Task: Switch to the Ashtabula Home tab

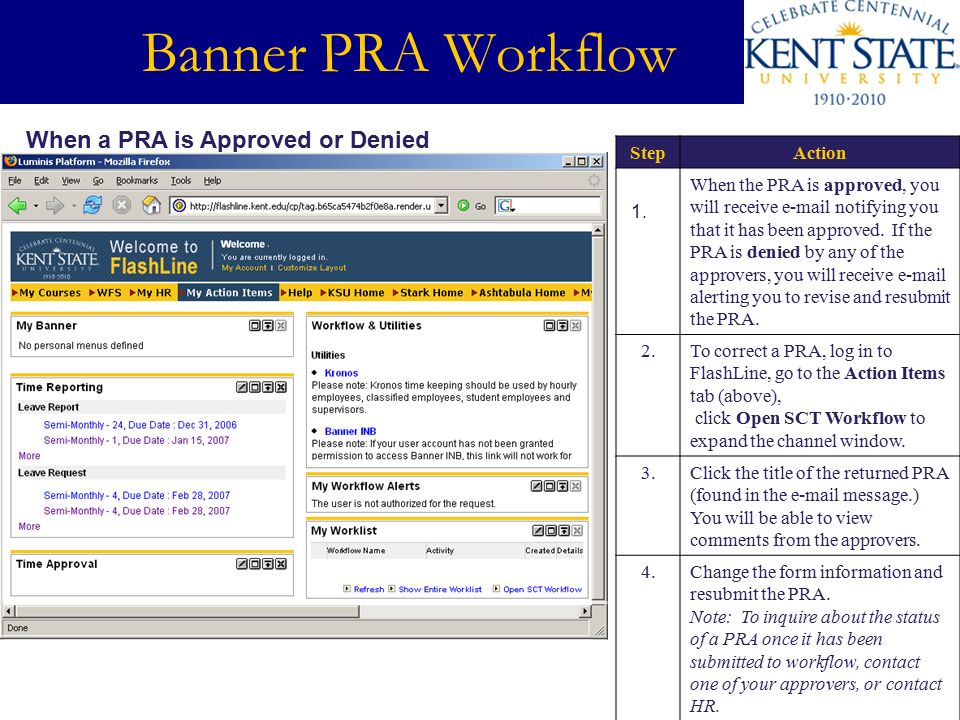Action: [518, 293]
